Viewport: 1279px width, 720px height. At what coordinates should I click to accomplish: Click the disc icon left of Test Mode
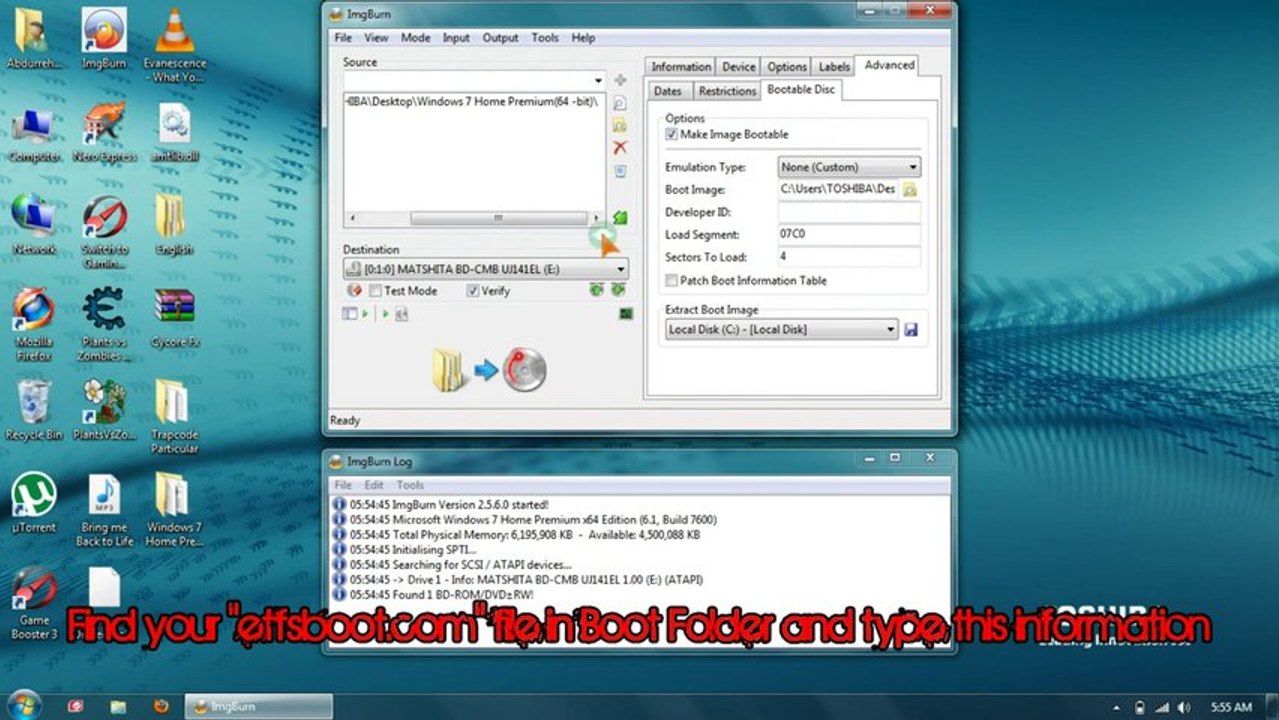[353, 291]
